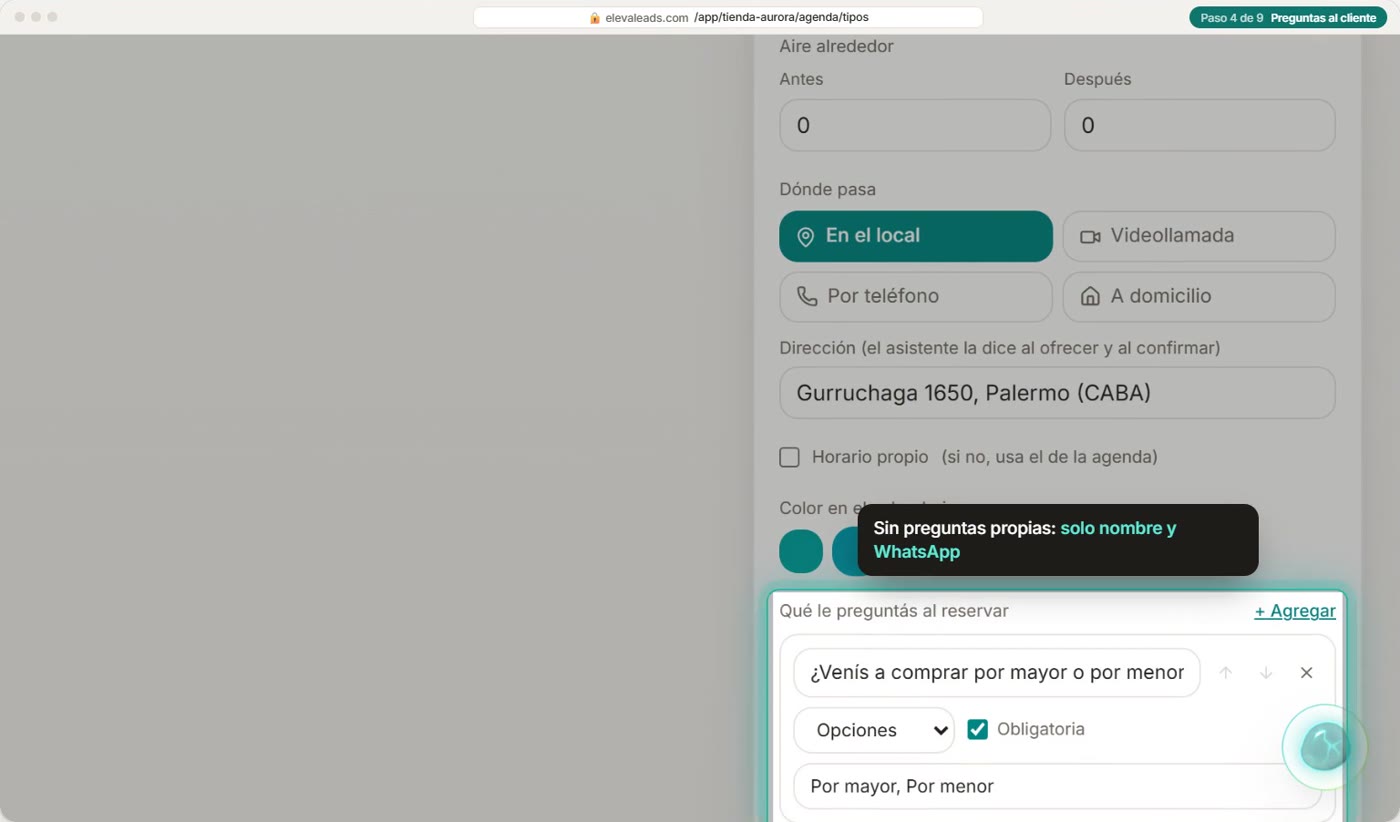Click the Después buffer field
The height and width of the screenshot is (822, 1400).
[x=1200, y=125]
